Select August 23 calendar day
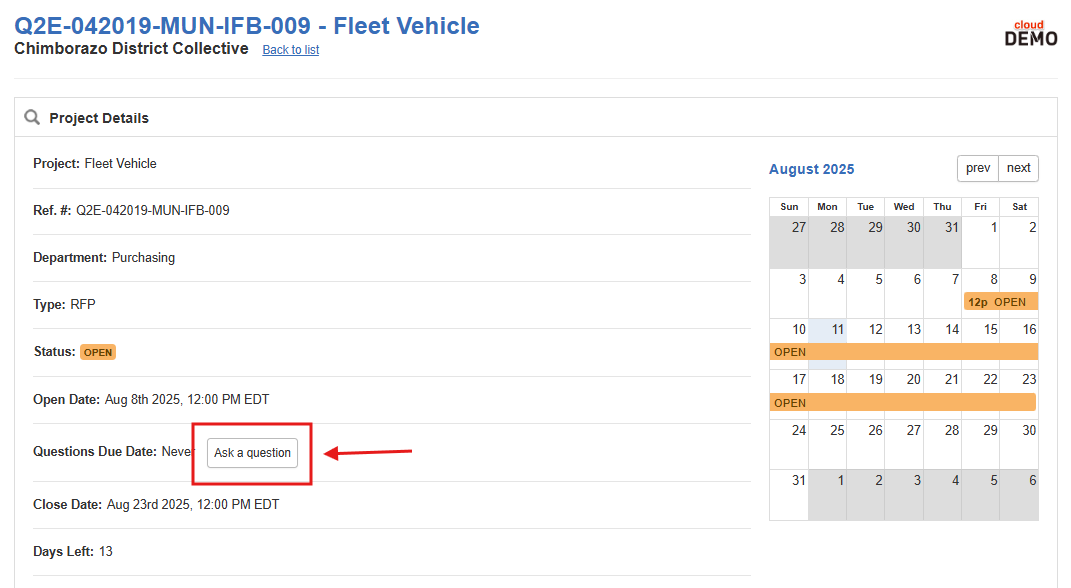The width and height of the screenshot is (1071, 588). pos(1019,394)
